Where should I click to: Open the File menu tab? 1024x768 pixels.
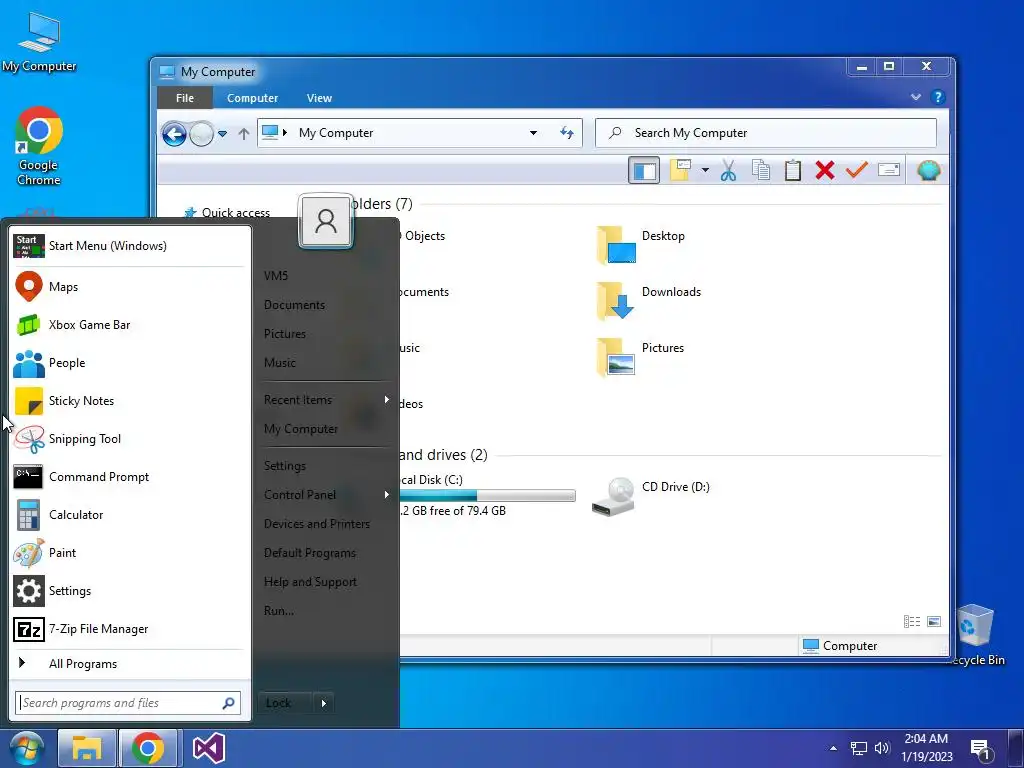click(x=185, y=98)
